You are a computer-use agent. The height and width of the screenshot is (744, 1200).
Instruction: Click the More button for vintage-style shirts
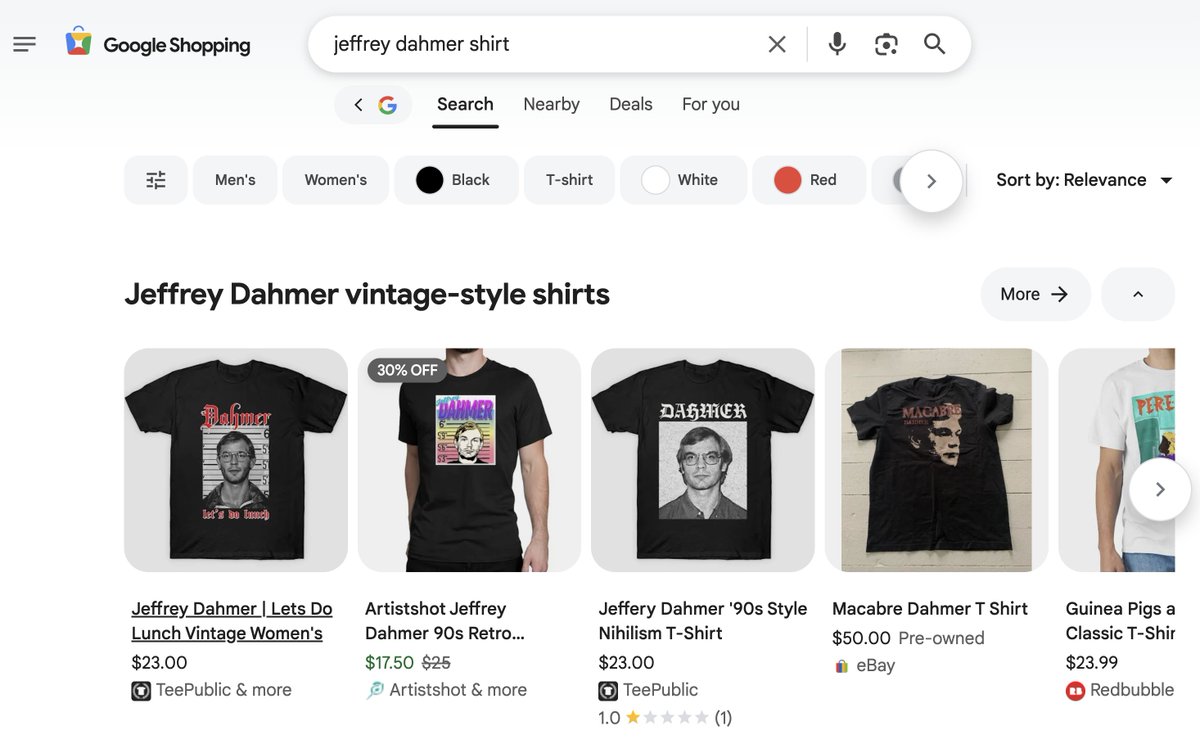click(1035, 294)
